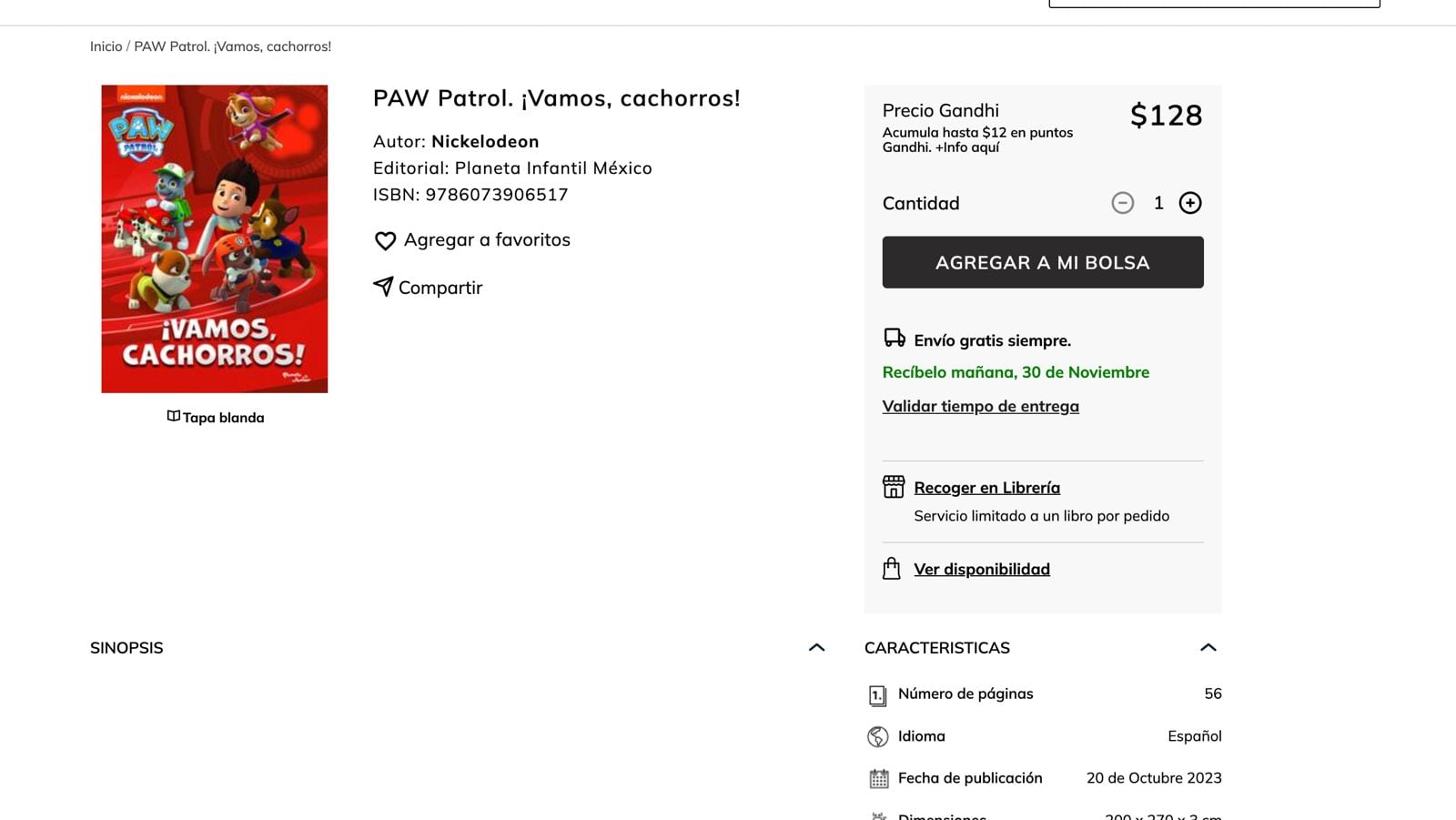Click the page number icon in Características
1456x820 pixels.
(877, 695)
